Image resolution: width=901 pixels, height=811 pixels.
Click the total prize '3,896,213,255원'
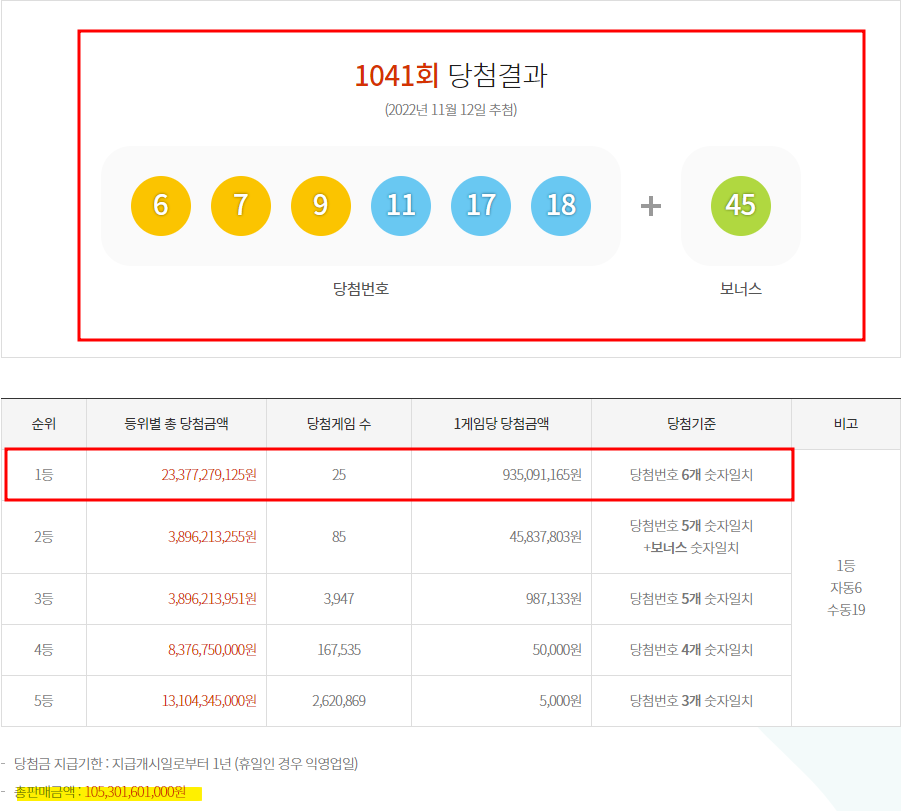pos(212,537)
